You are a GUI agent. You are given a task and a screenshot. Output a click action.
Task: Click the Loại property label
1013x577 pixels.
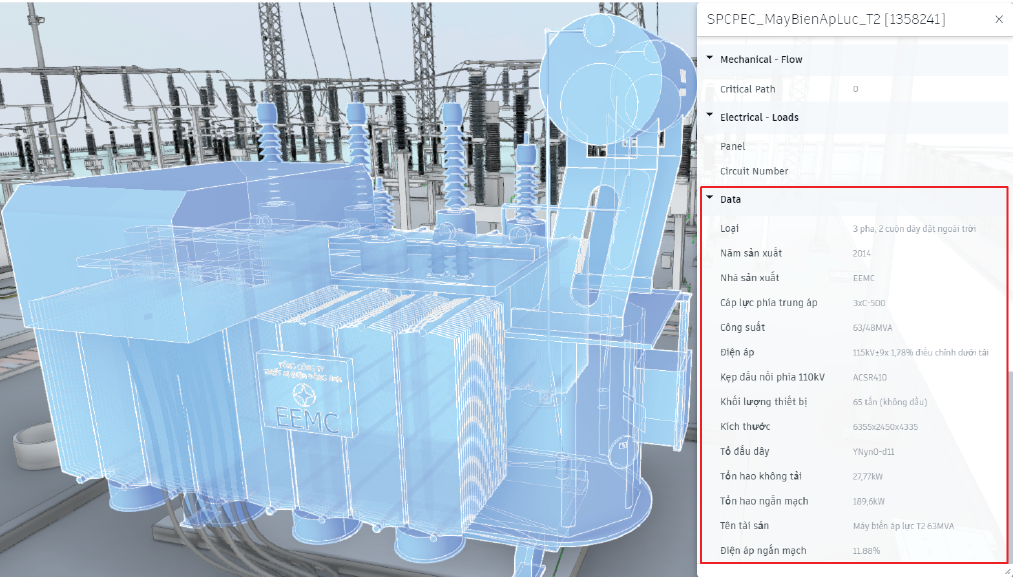tap(729, 228)
